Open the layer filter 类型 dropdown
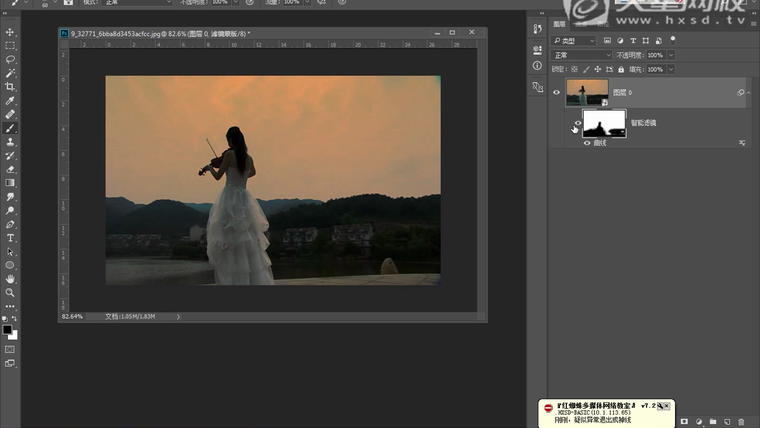The width and height of the screenshot is (760, 428). coord(575,41)
